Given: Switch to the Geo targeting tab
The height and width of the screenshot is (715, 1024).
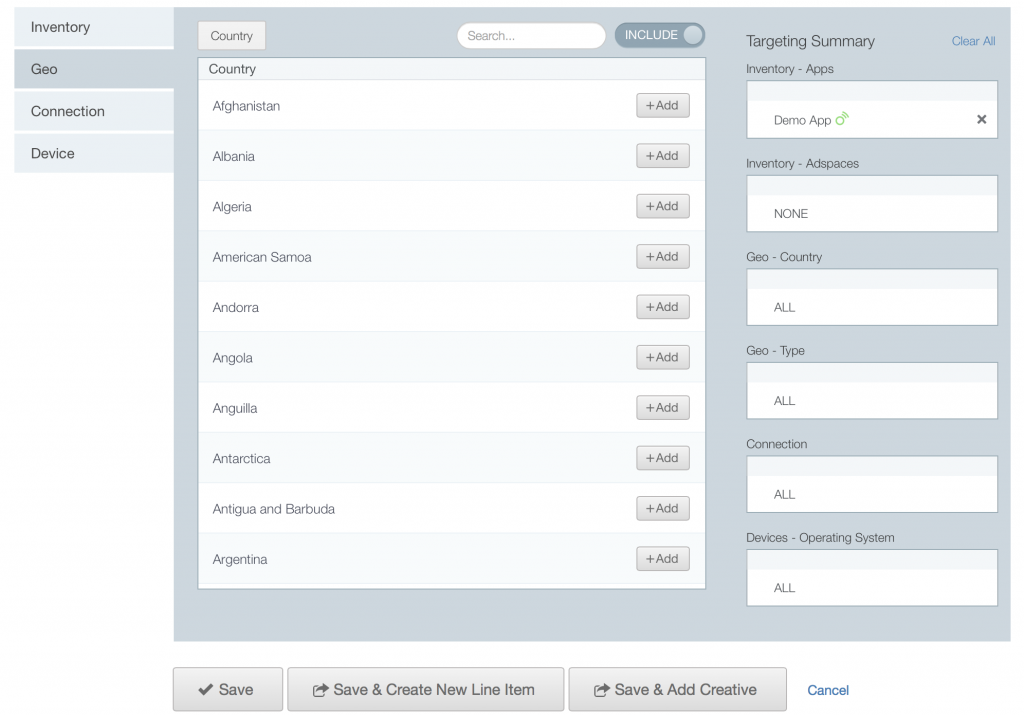Looking at the screenshot, I should tap(94, 69).
